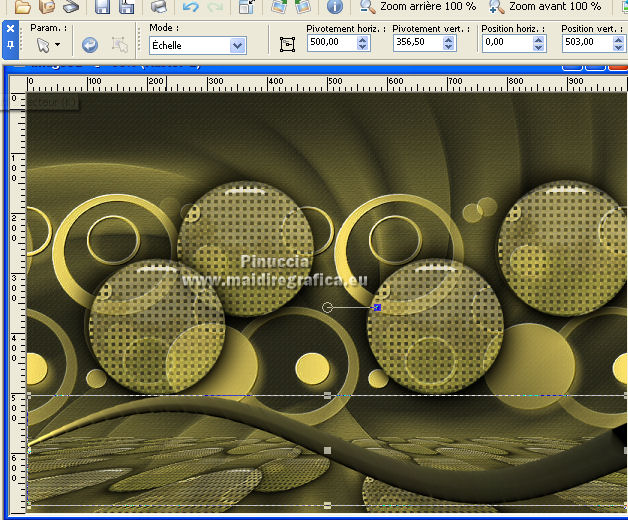628x520 pixels.
Task: Click the Print icon in toolbar
Action: [158, 6]
